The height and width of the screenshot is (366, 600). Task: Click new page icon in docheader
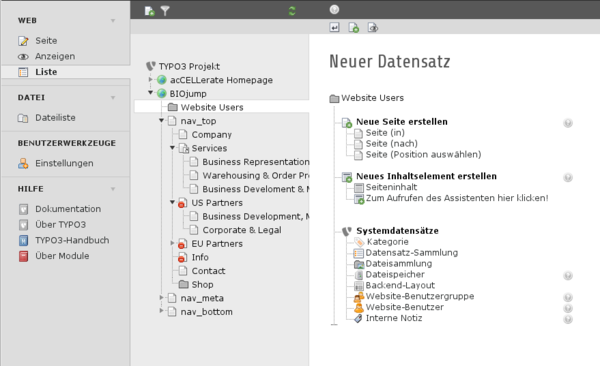[354, 28]
